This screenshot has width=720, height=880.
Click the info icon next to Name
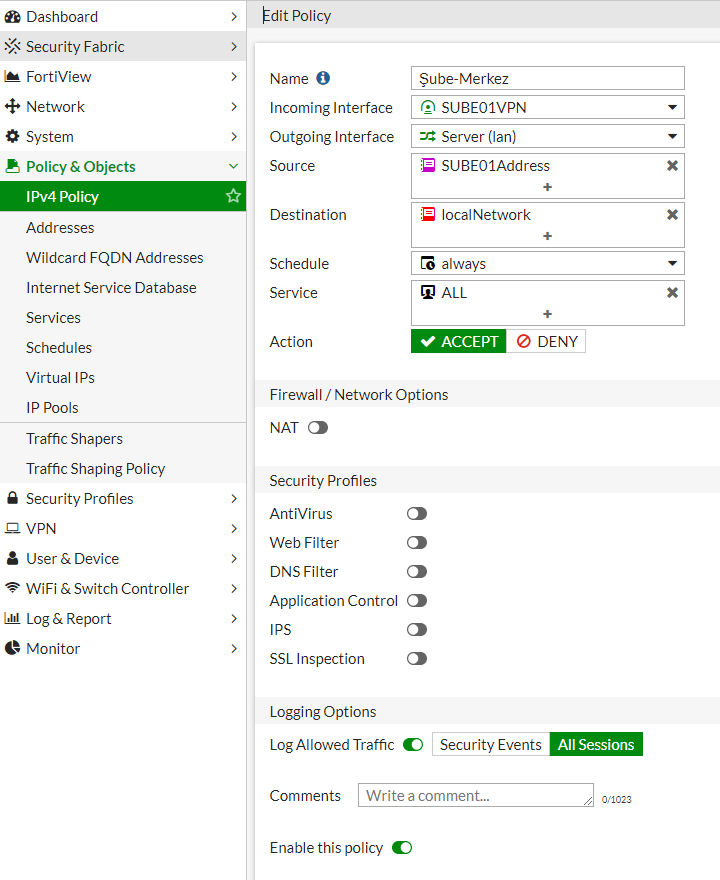pyautogui.click(x=323, y=78)
